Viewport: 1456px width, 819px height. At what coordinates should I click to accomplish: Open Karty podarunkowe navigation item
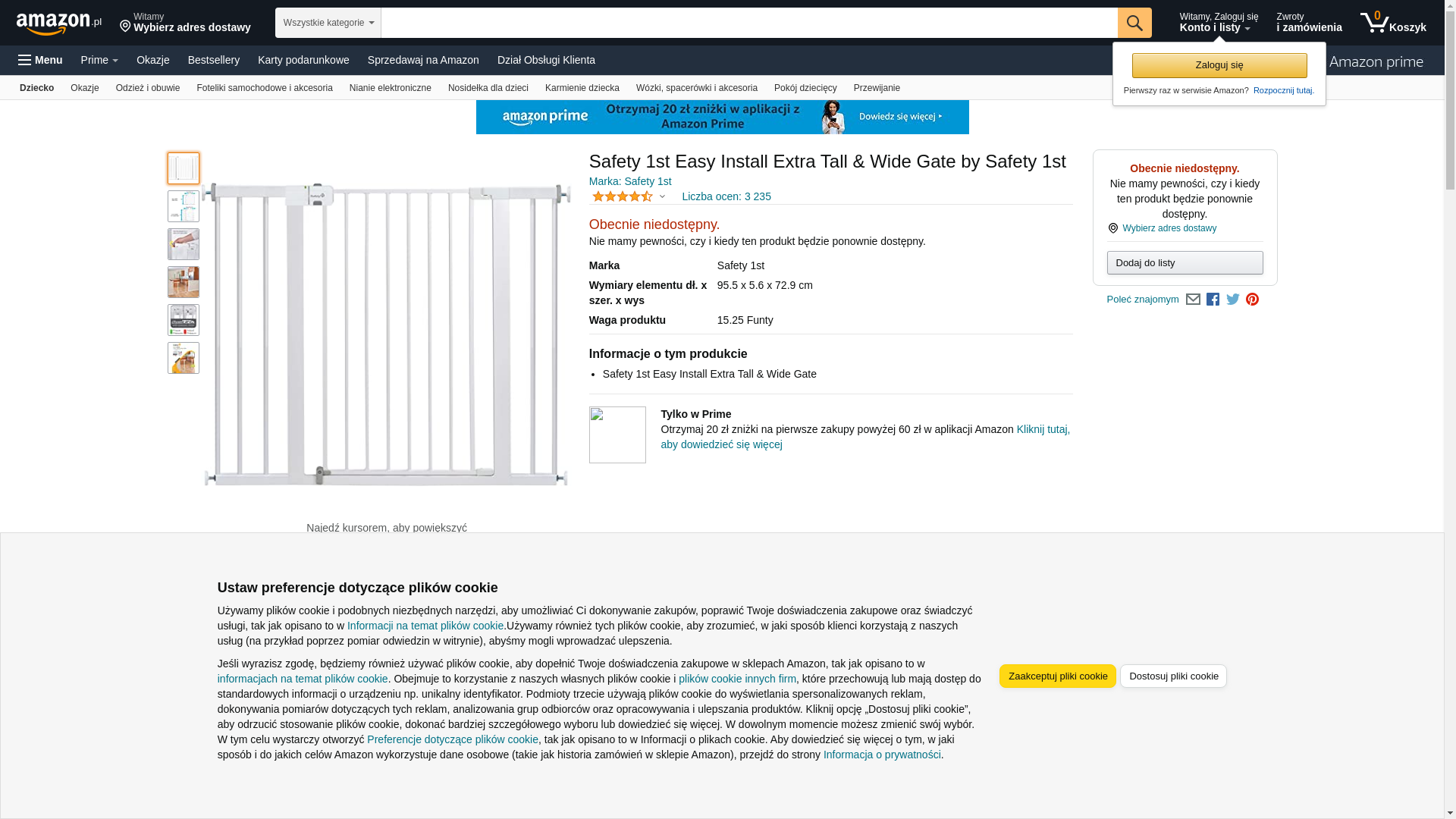[x=303, y=60]
